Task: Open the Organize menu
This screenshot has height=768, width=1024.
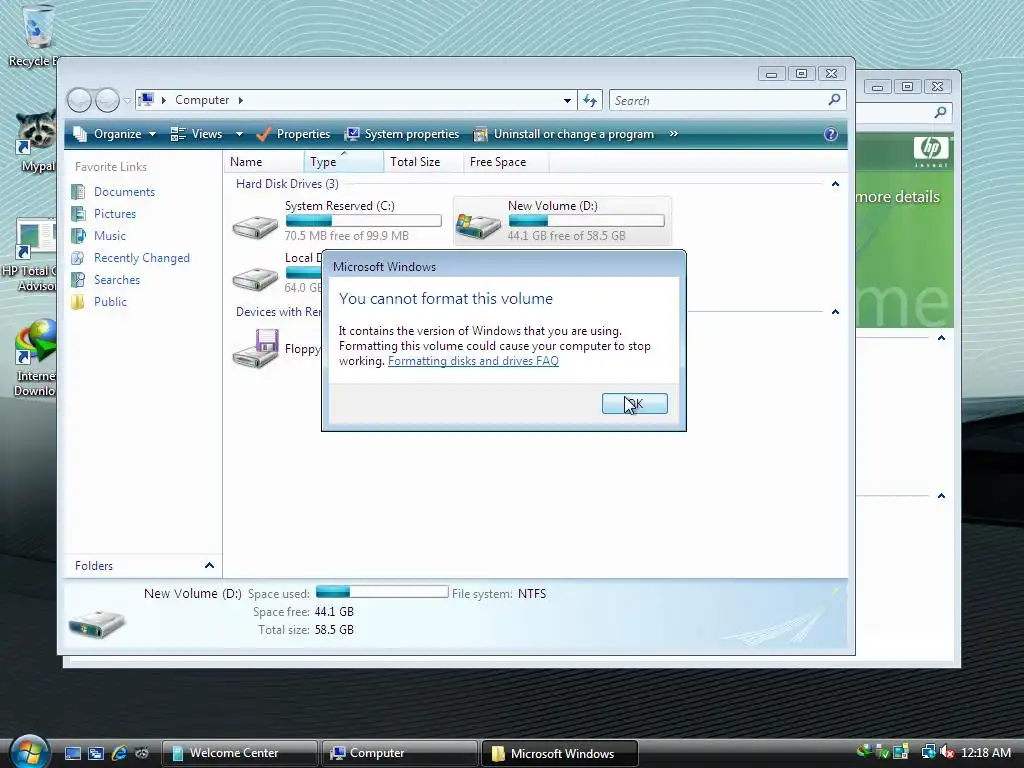Action: [x=115, y=134]
